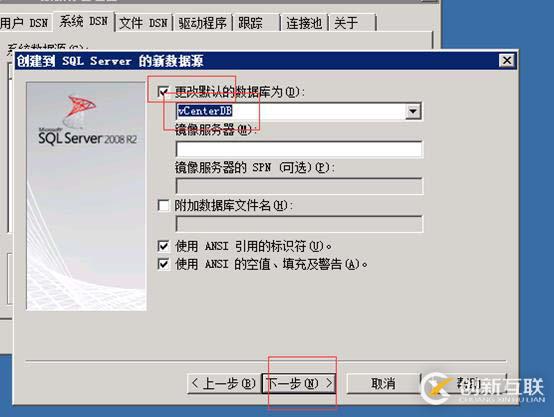Open the default database dropdown arrow
The height and width of the screenshot is (417, 554).
[413, 111]
